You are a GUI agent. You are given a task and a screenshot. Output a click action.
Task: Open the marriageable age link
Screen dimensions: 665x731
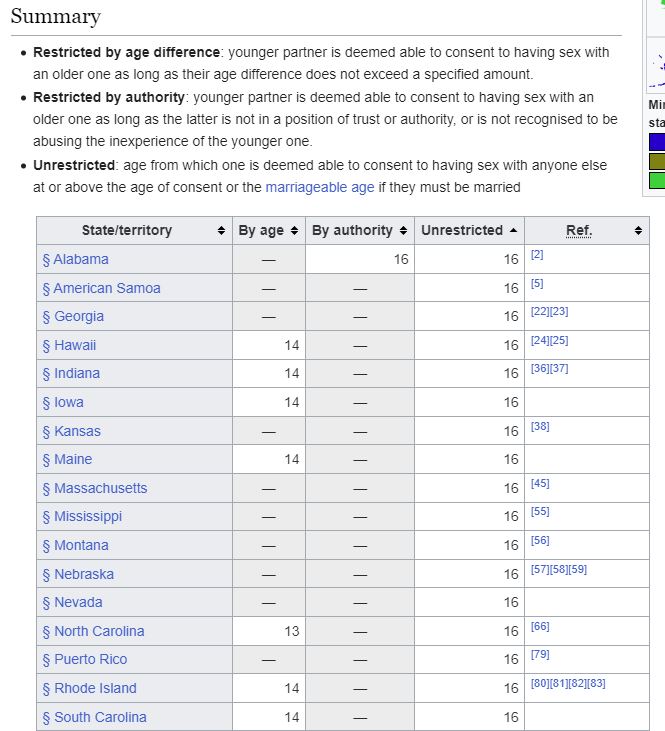(x=319, y=187)
